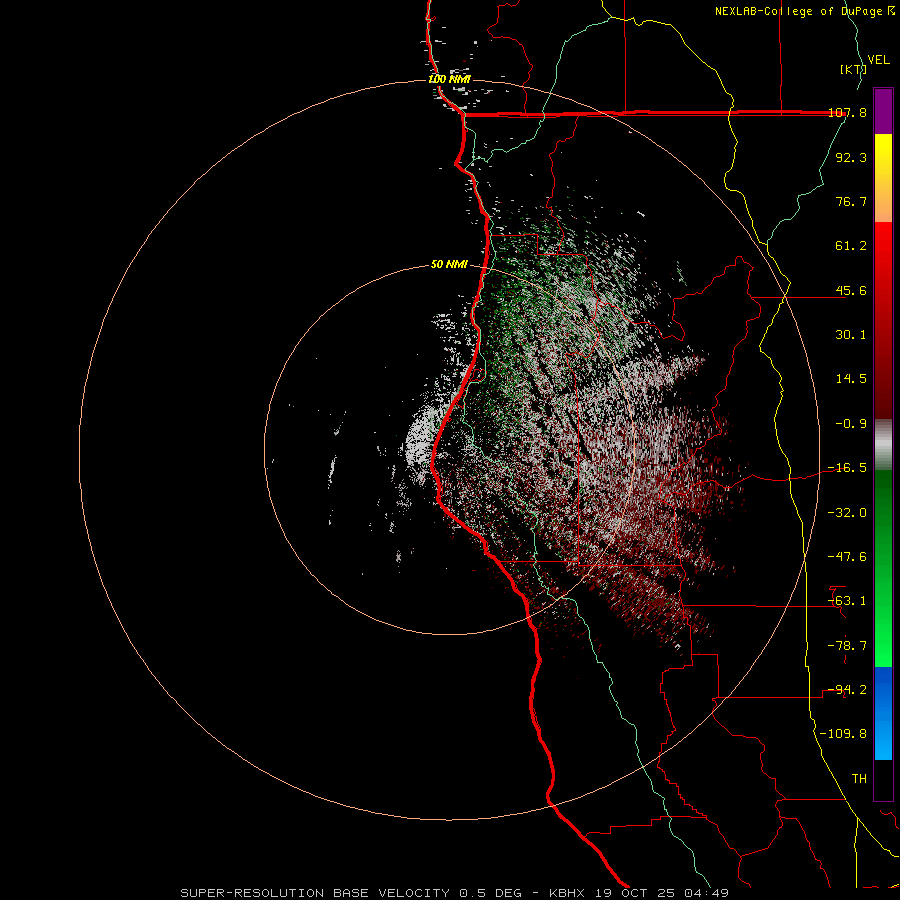Click the -32.0 velocity scale value
The image size is (900, 900).
point(847,513)
